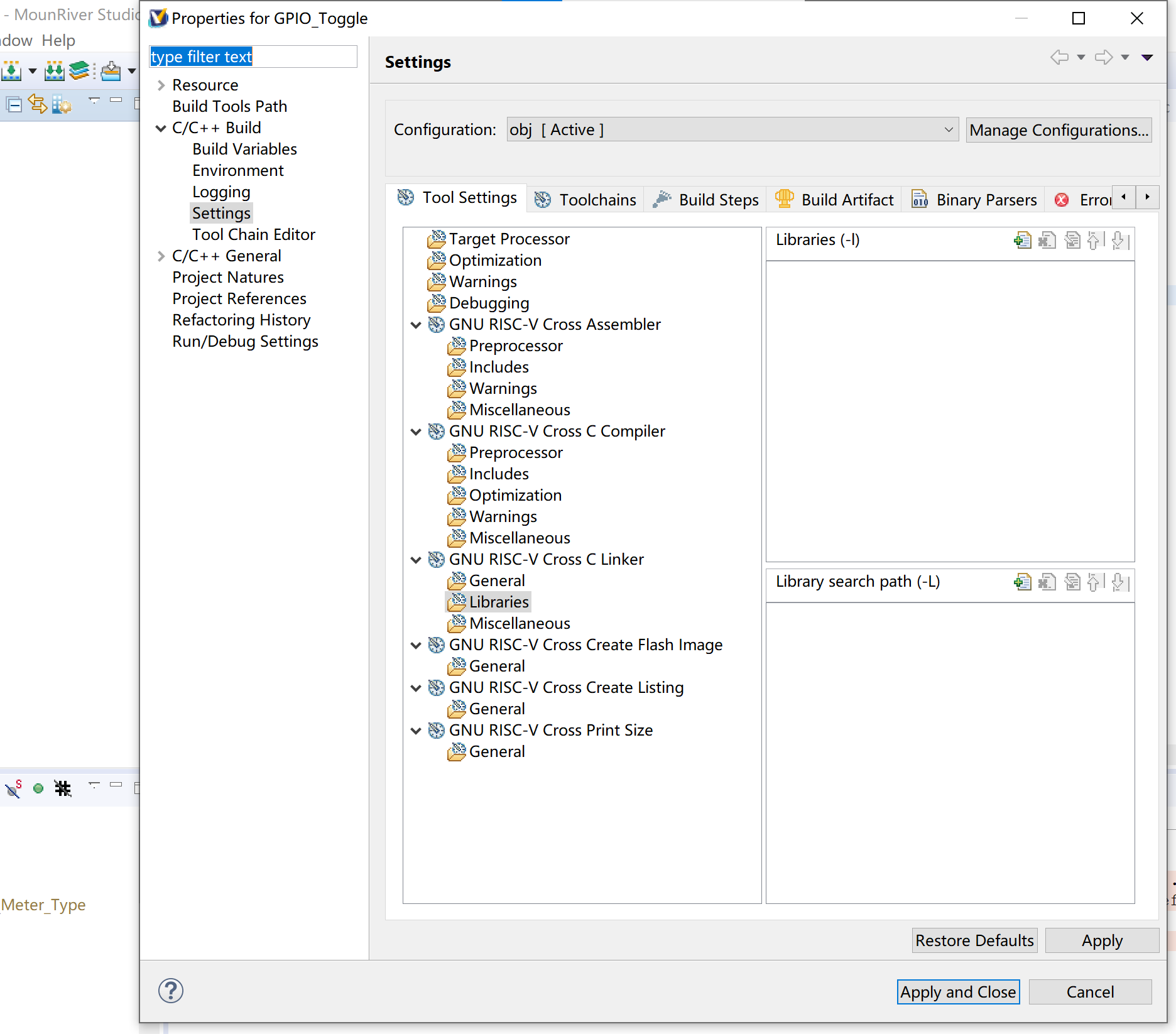The width and height of the screenshot is (1176, 1034).
Task: Select Build Tools Path in the left tree
Action: point(229,107)
